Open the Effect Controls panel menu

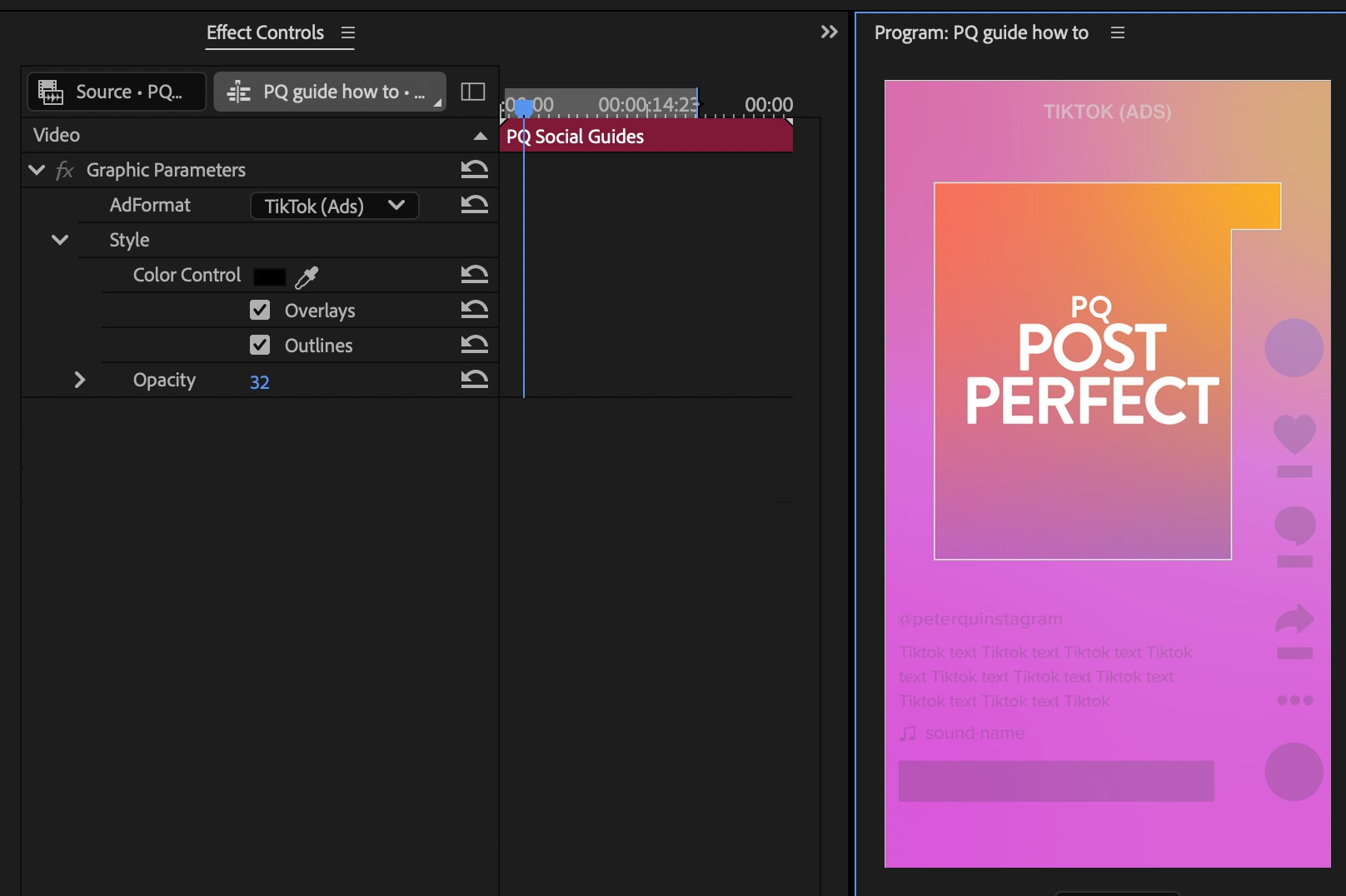click(x=348, y=32)
